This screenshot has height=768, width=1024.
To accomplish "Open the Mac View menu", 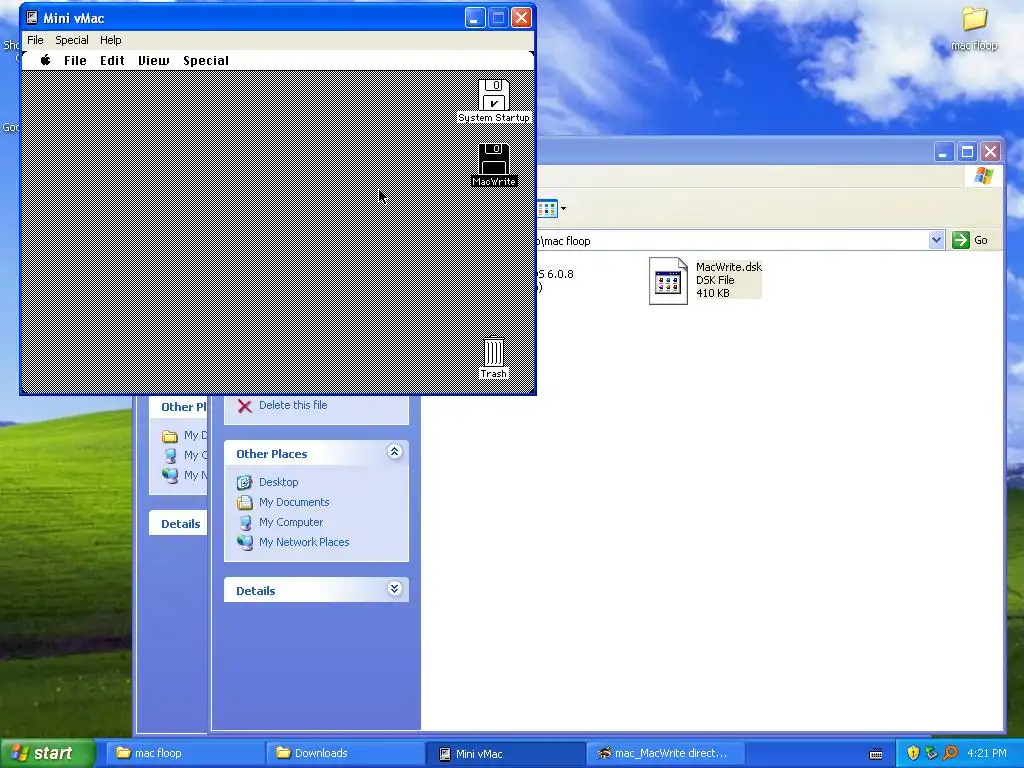I will [x=153, y=61].
